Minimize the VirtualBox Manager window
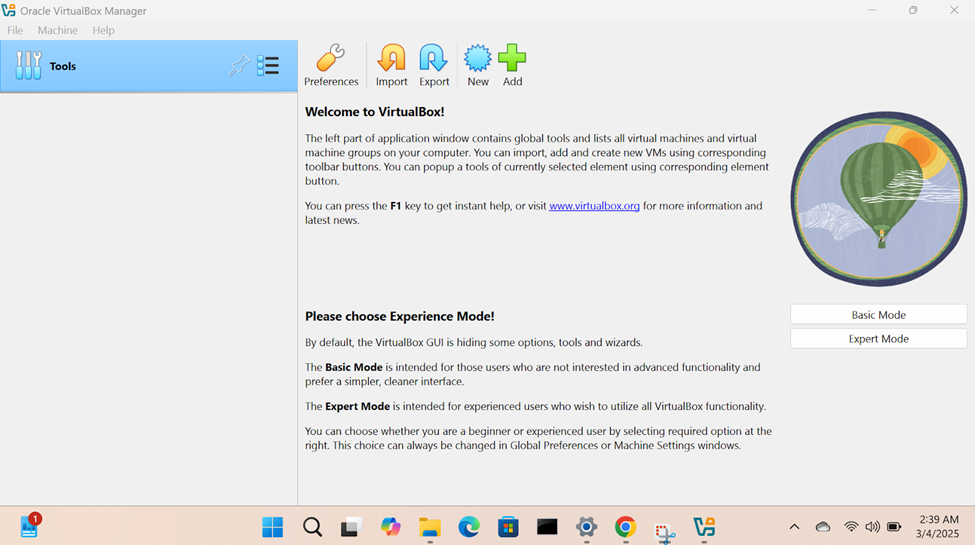 pos(872,10)
